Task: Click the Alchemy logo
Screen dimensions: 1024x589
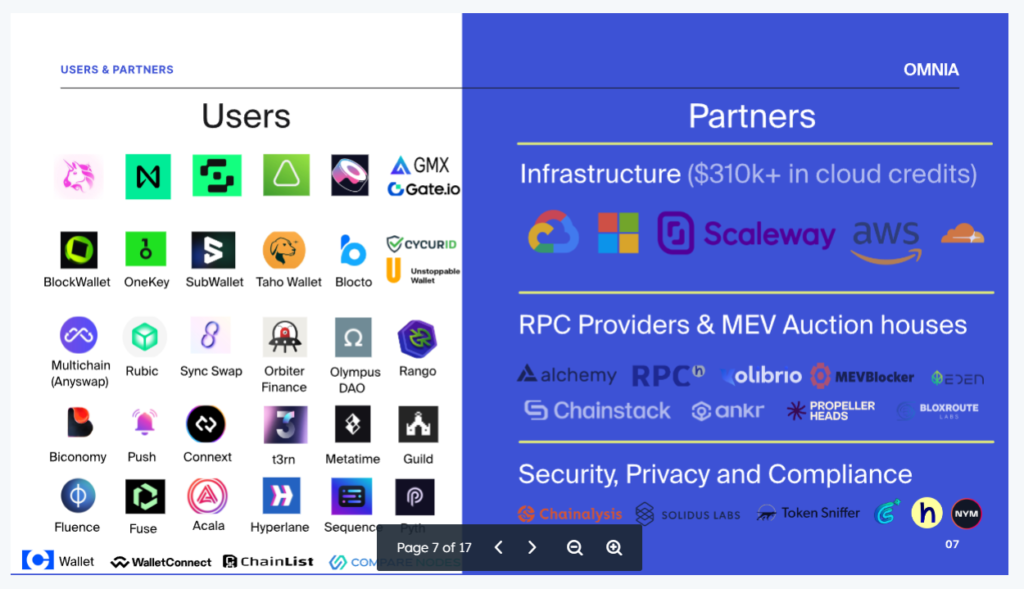Action: [x=567, y=374]
